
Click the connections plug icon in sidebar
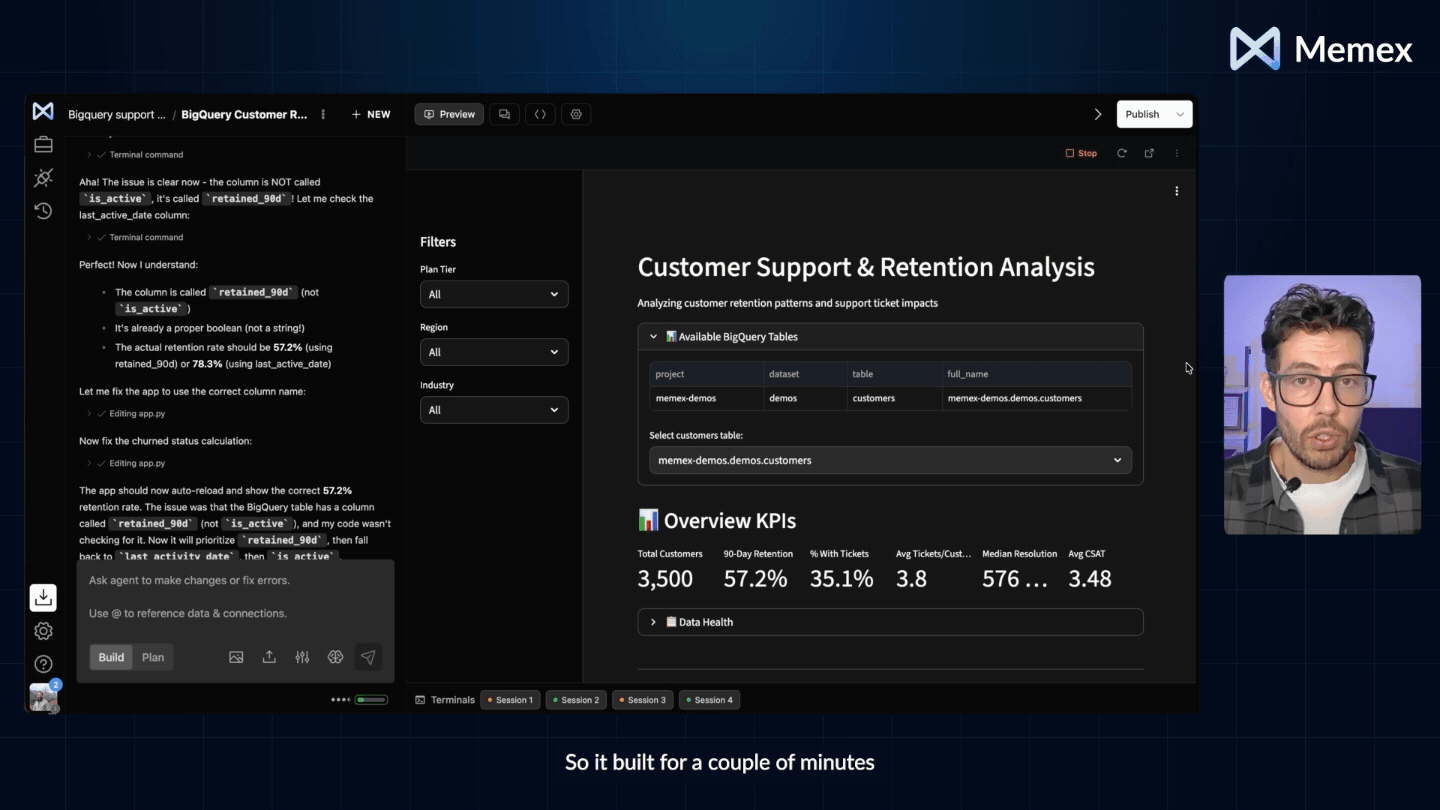[x=43, y=178]
